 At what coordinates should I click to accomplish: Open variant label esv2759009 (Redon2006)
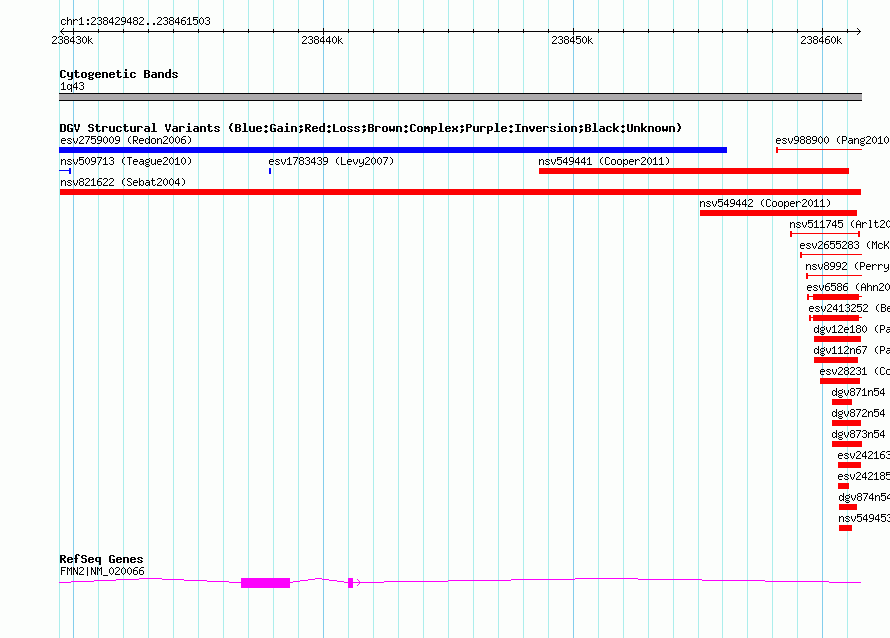[x=126, y=140]
